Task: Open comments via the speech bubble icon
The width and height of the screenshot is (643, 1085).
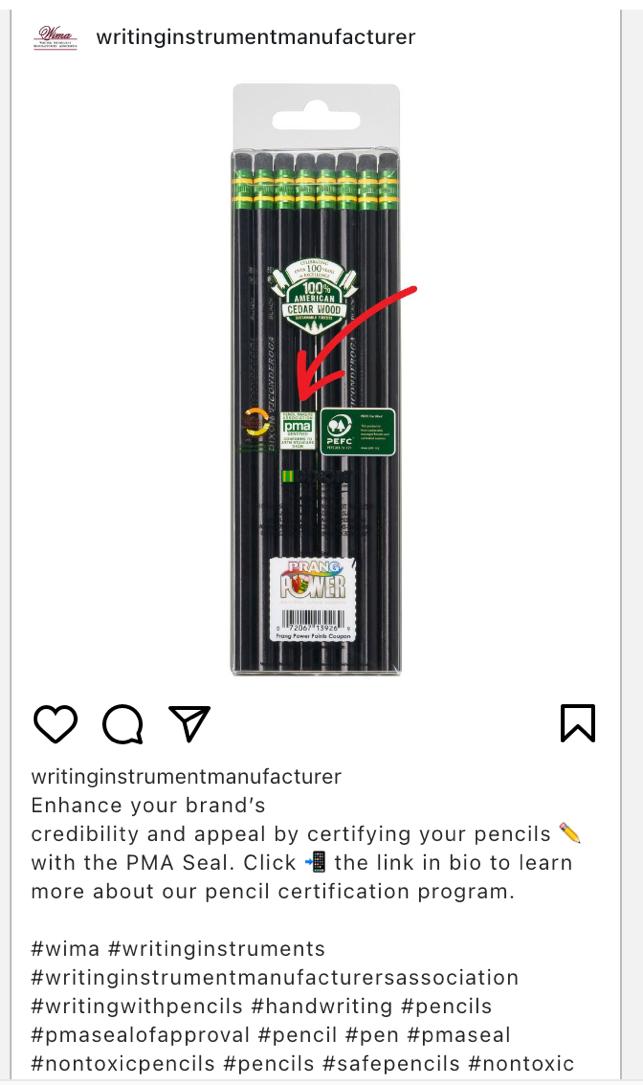Action: point(123,724)
